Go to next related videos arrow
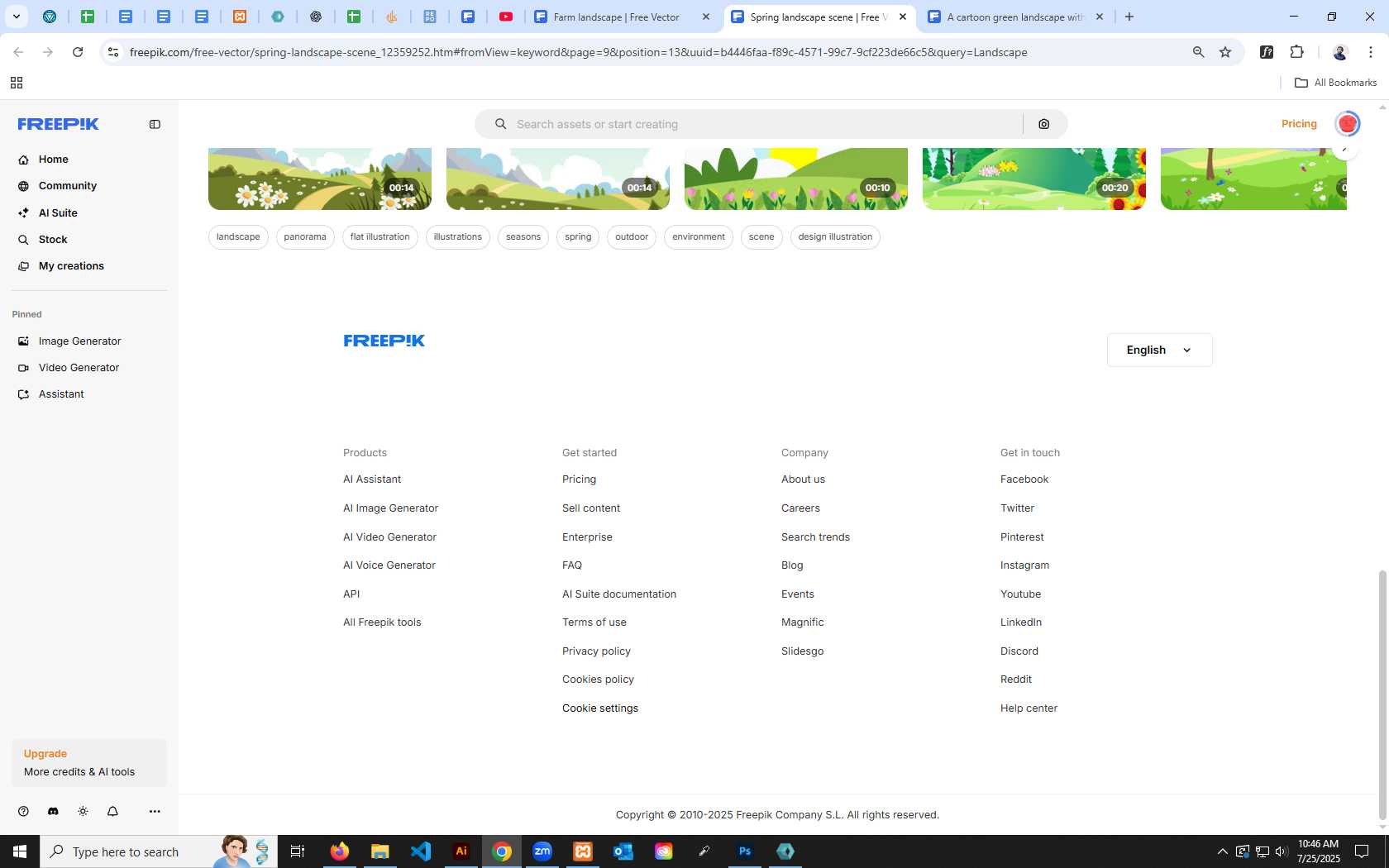This screenshot has width=1389, height=868. pyautogui.click(x=1345, y=150)
